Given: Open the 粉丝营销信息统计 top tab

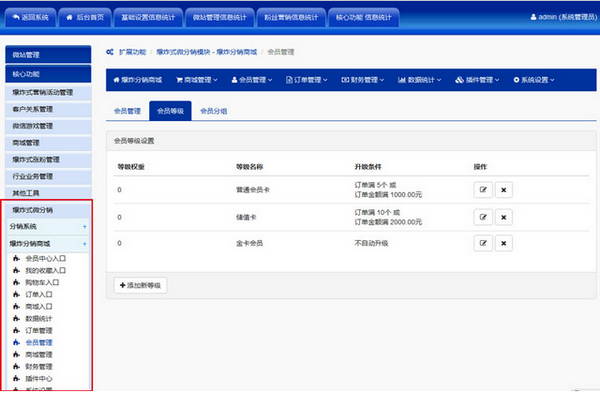Looking at the screenshot, I should (x=291, y=18).
